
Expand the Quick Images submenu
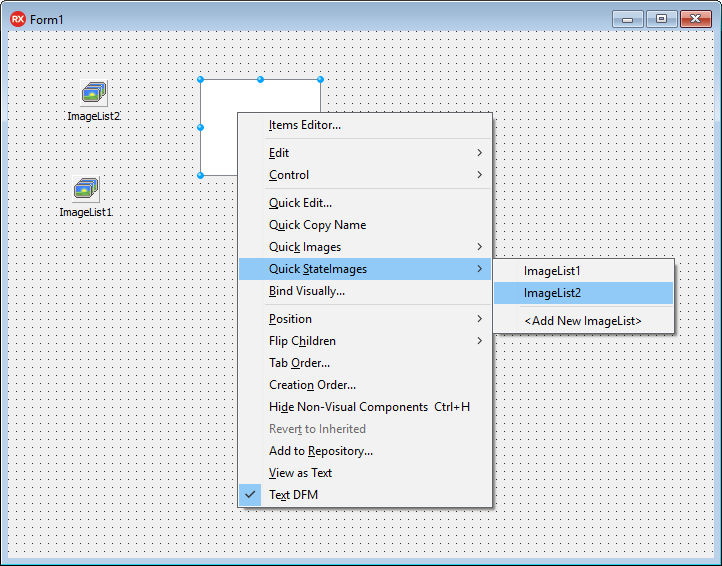click(365, 247)
